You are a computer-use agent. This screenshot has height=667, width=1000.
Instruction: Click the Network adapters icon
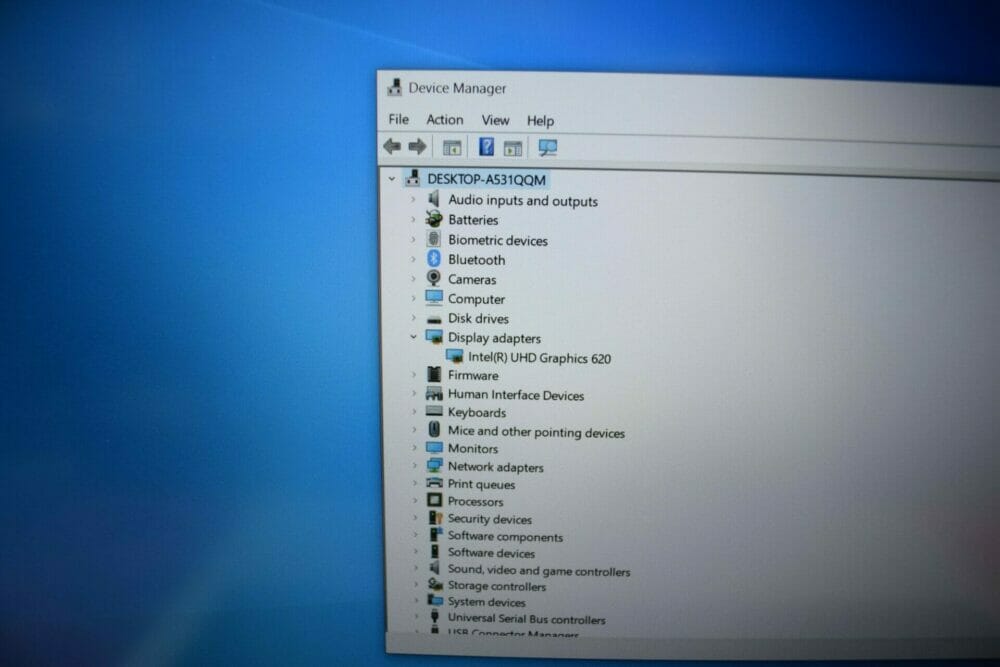pyautogui.click(x=434, y=465)
